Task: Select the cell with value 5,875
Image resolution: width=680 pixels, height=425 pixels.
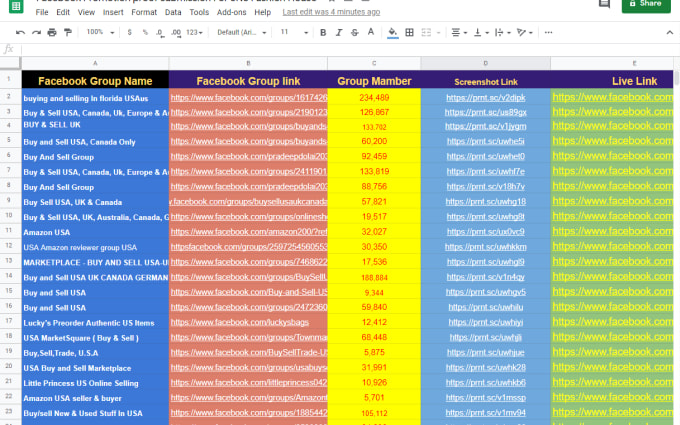Action: coord(374,353)
